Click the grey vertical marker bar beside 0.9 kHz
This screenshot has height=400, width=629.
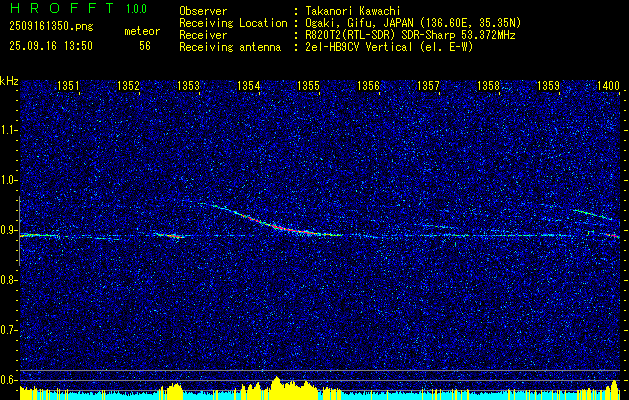(19, 231)
